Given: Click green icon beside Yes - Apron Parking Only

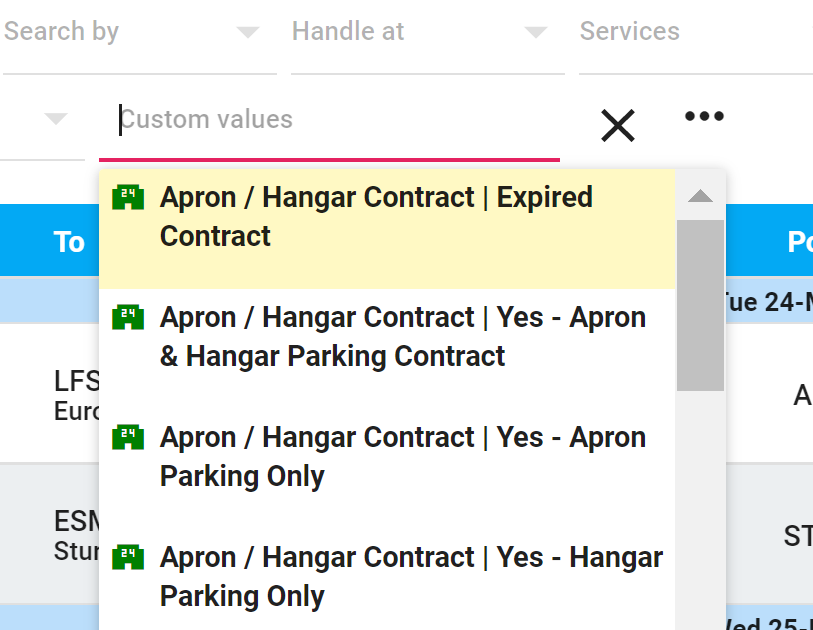Looking at the screenshot, I should (128, 437).
